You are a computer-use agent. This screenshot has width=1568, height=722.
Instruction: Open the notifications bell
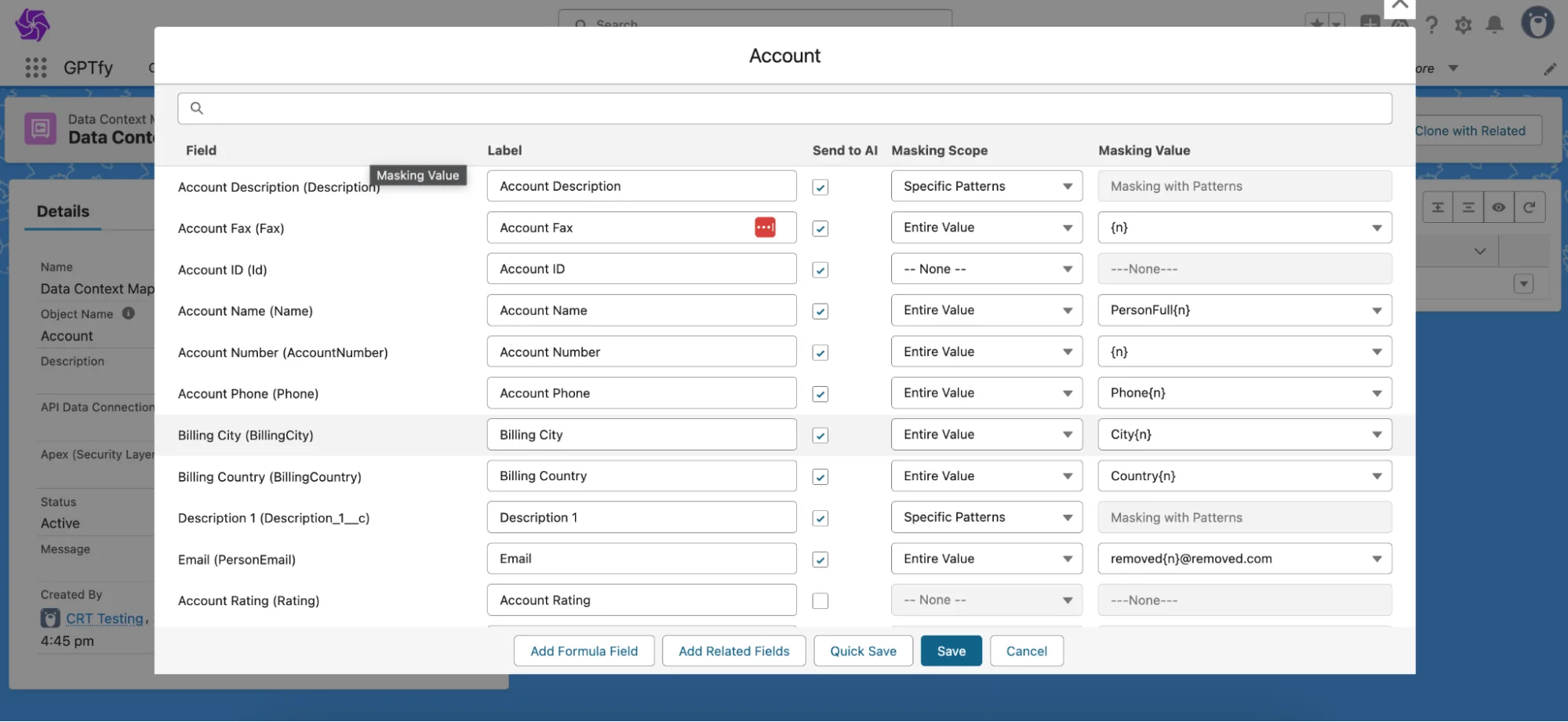tap(1494, 25)
